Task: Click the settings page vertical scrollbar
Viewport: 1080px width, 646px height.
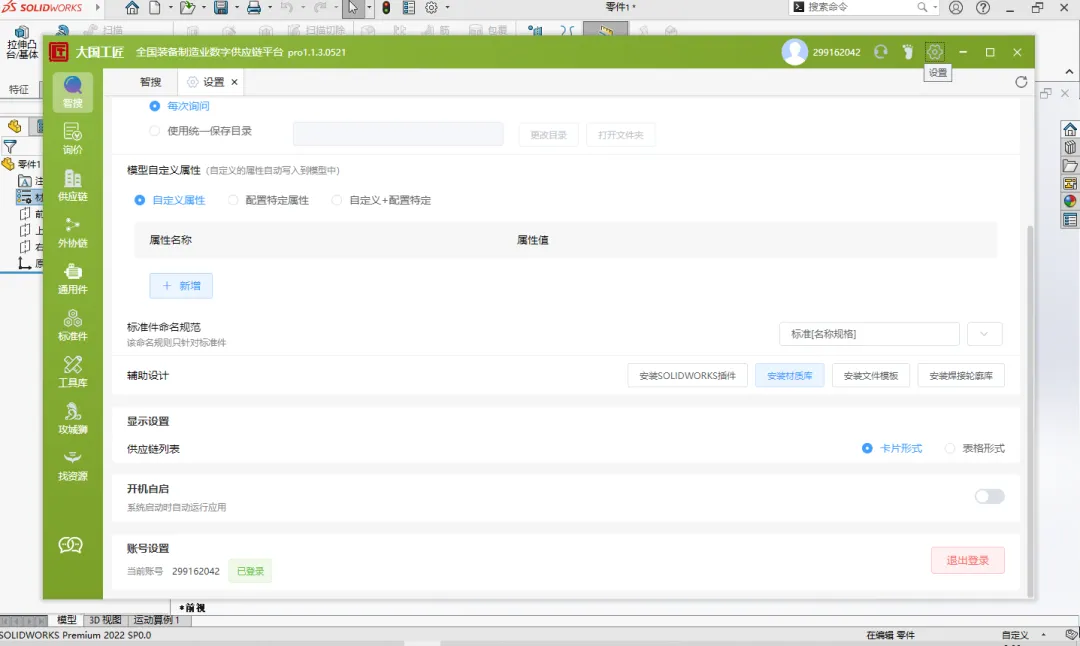Action: click(1030, 410)
